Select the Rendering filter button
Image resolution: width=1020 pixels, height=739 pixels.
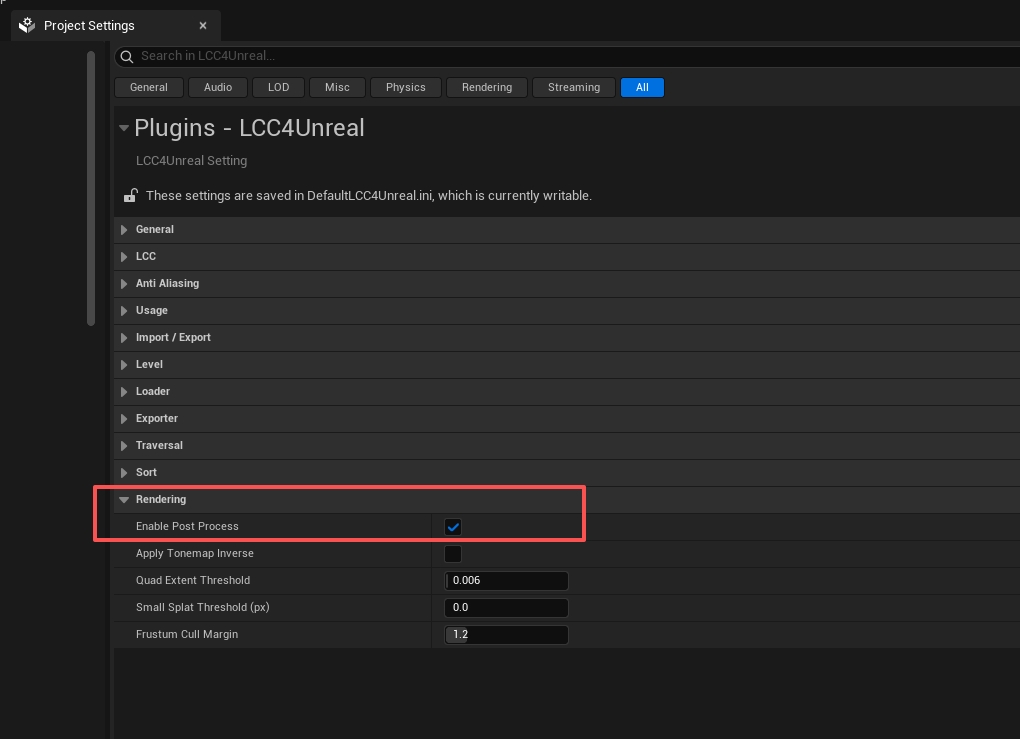[487, 87]
